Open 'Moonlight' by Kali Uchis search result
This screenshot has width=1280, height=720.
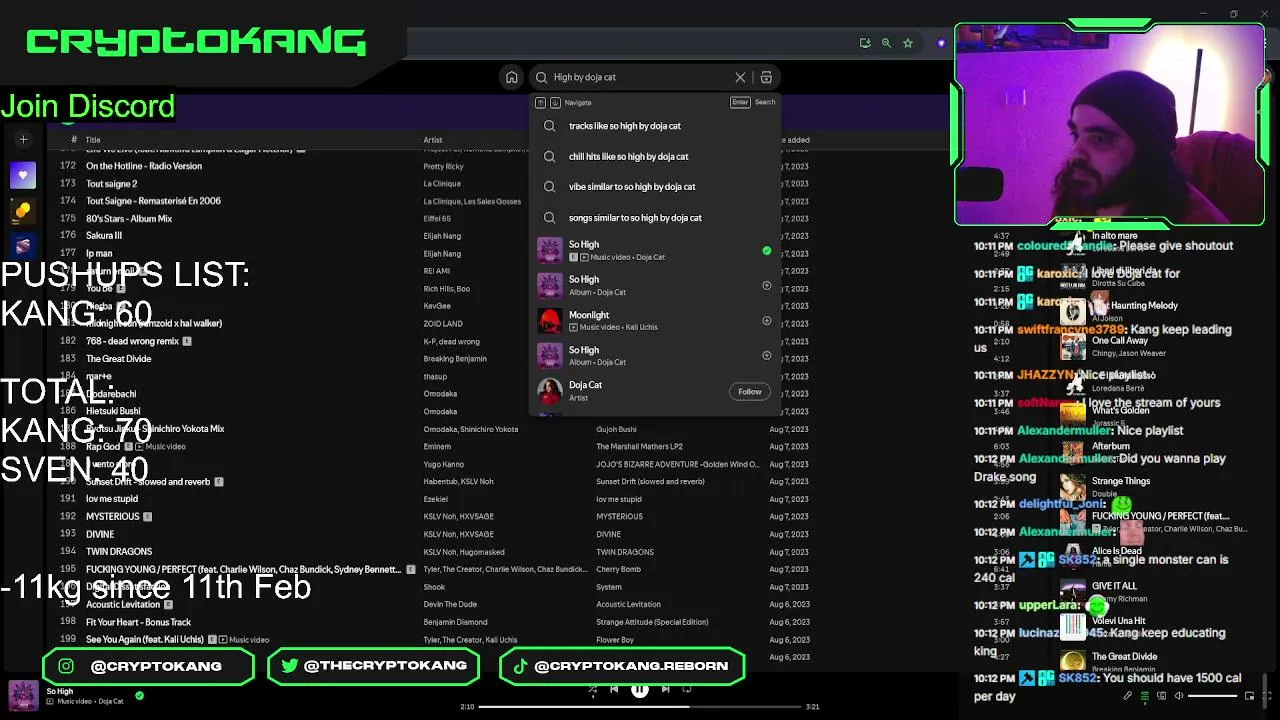pos(655,320)
